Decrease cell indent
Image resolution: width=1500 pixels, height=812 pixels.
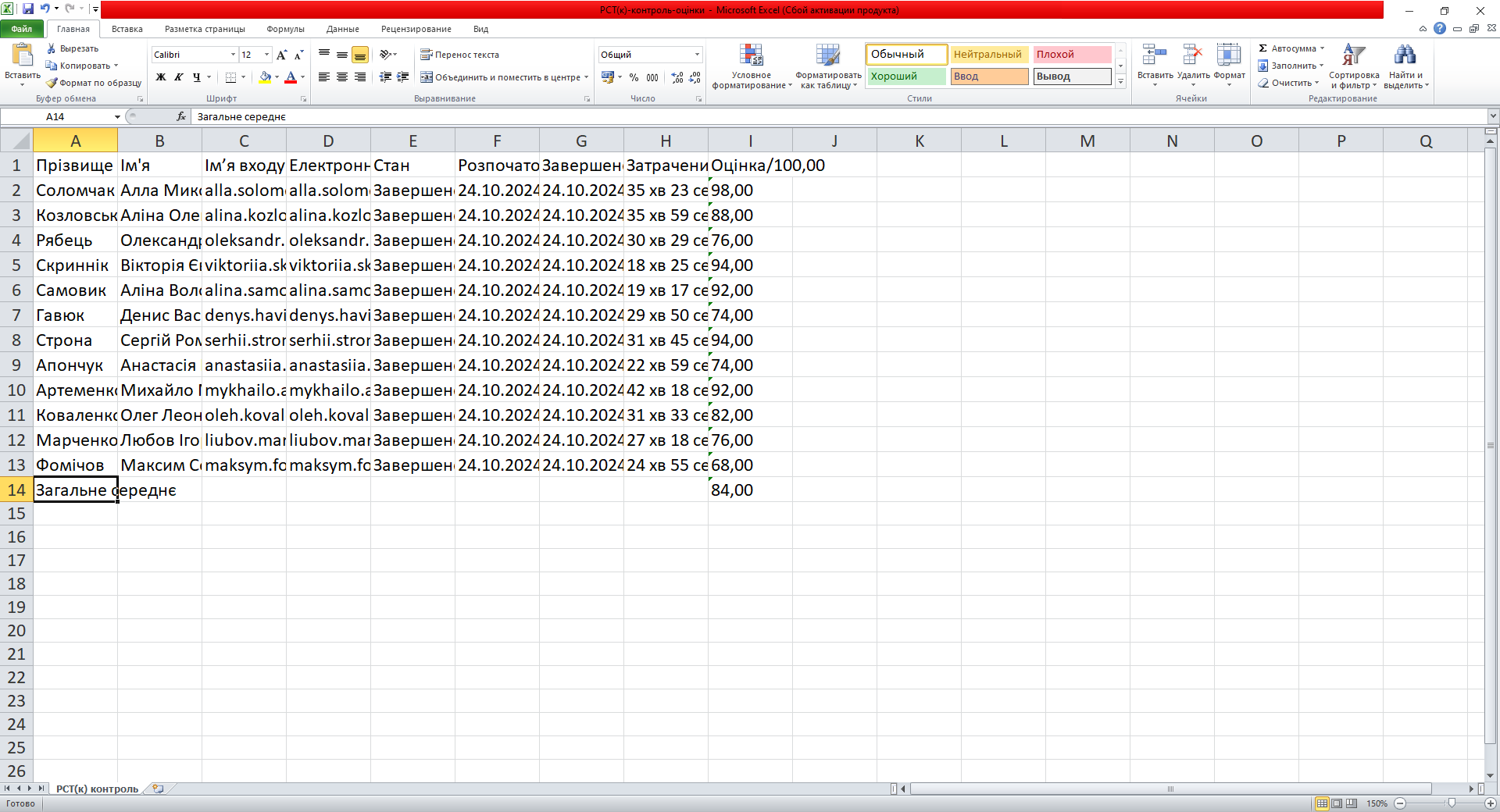pyautogui.click(x=385, y=77)
